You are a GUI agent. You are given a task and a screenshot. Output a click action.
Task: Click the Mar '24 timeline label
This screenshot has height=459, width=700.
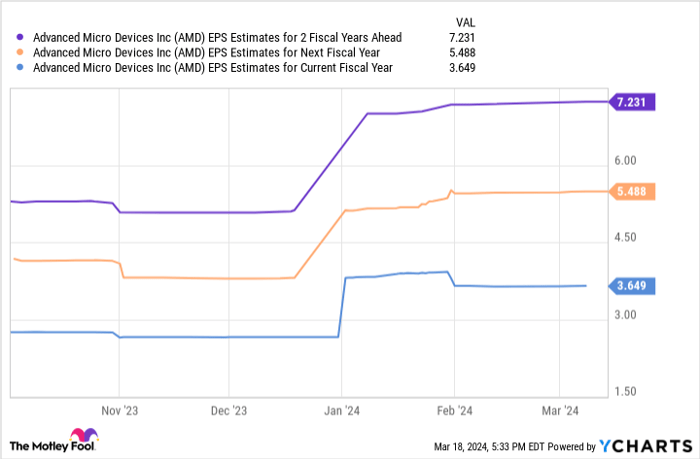(559, 410)
